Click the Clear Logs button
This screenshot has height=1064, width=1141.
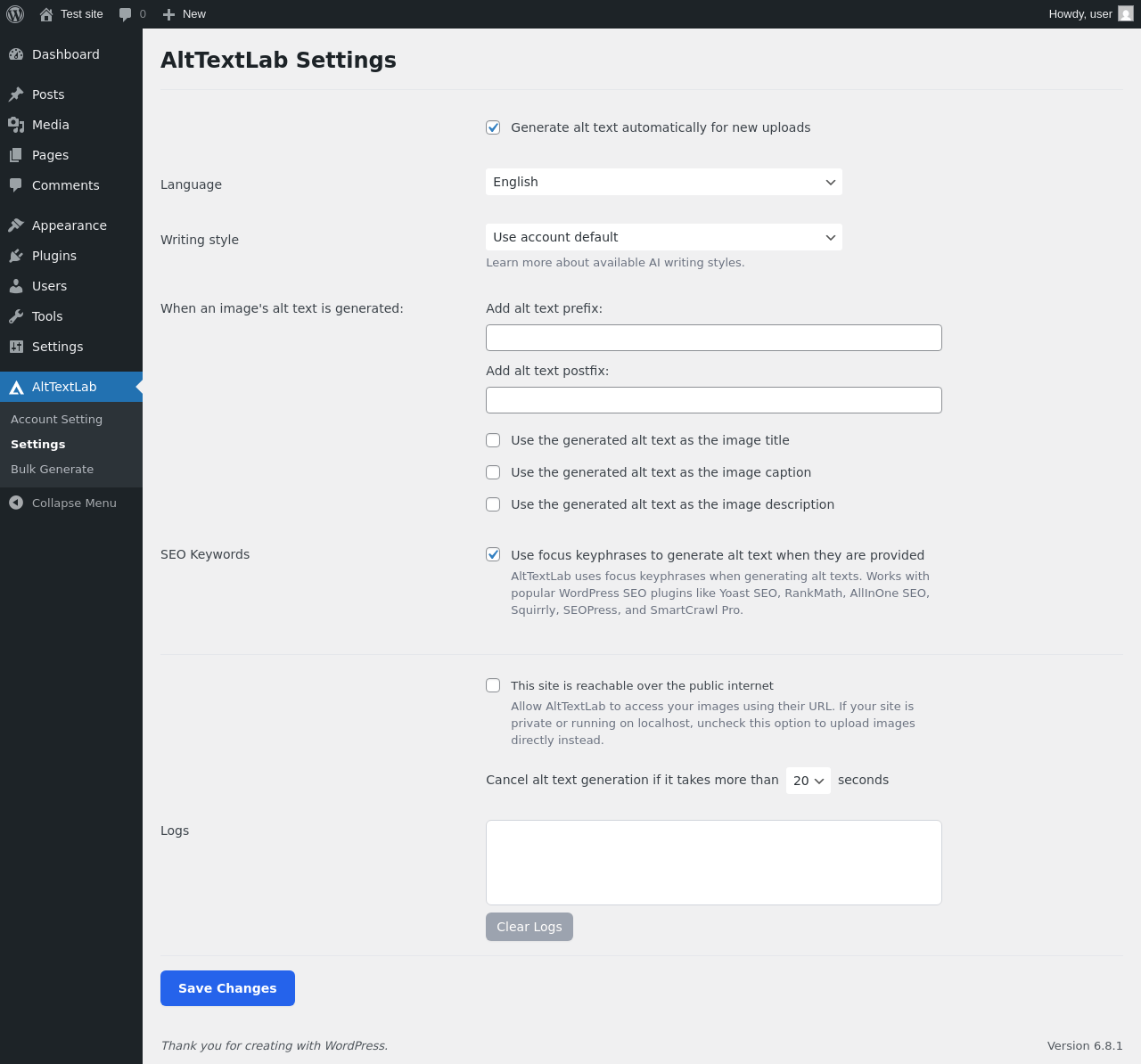click(529, 927)
